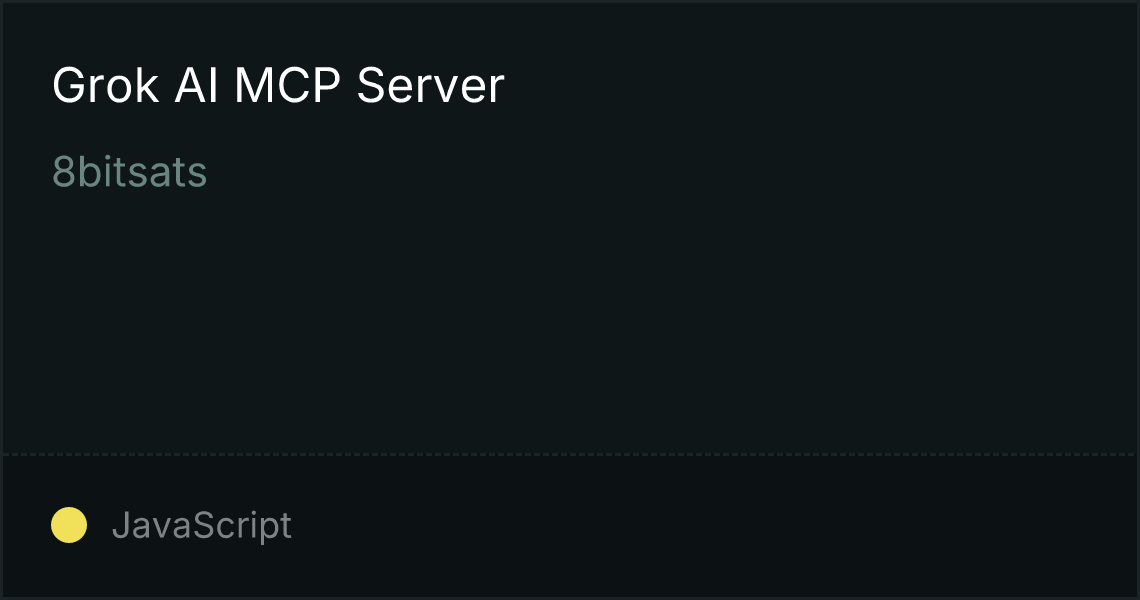The image size is (1140, 600).
Task: Open the Grok AI MCP Server title
Action: tap(278, 86)
